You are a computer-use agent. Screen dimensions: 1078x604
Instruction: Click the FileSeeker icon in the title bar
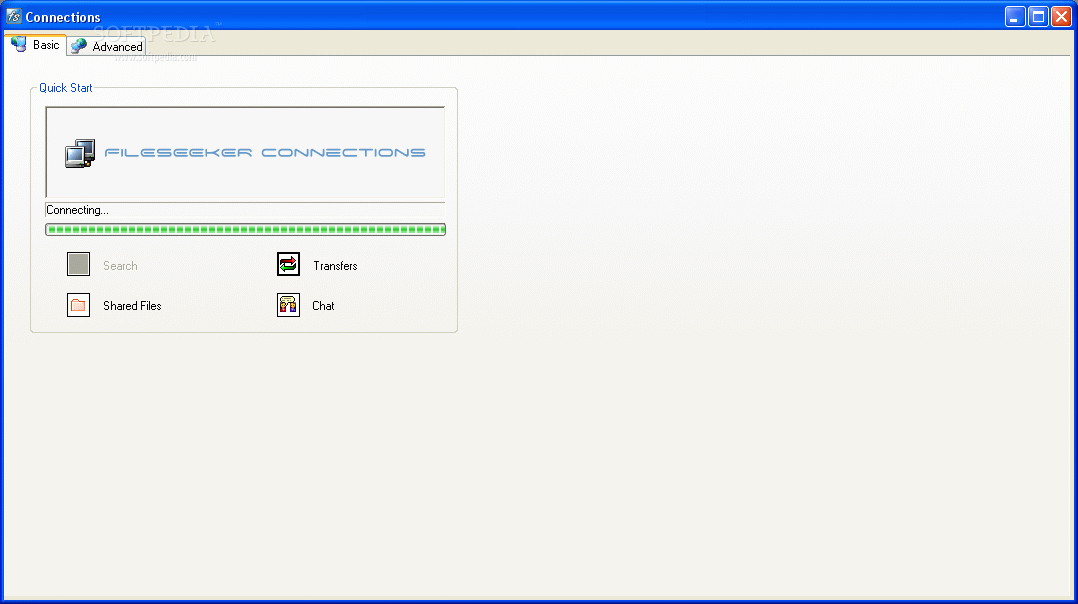pos(14,16)
